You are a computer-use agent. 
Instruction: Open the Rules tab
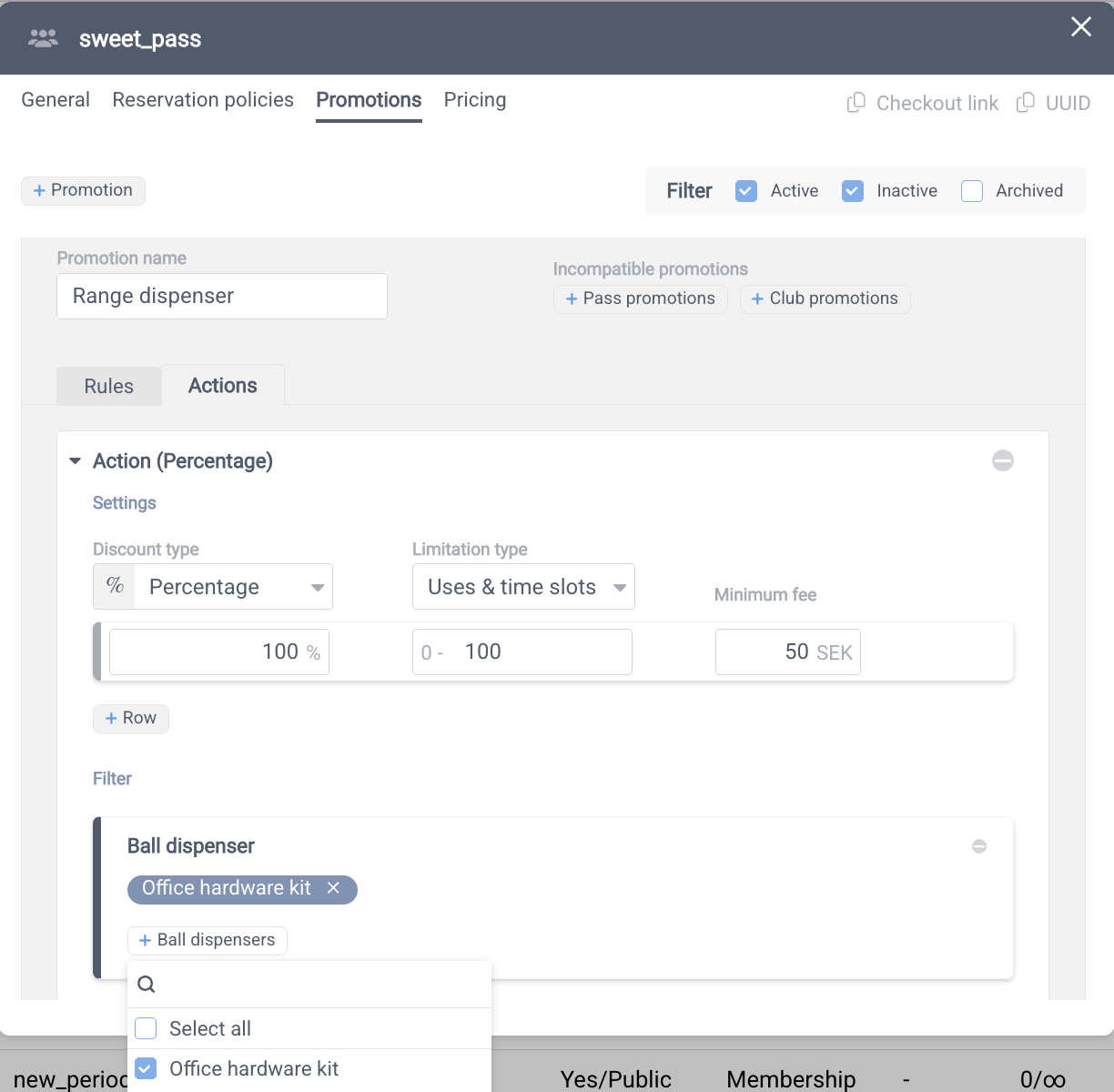point(108,386)
